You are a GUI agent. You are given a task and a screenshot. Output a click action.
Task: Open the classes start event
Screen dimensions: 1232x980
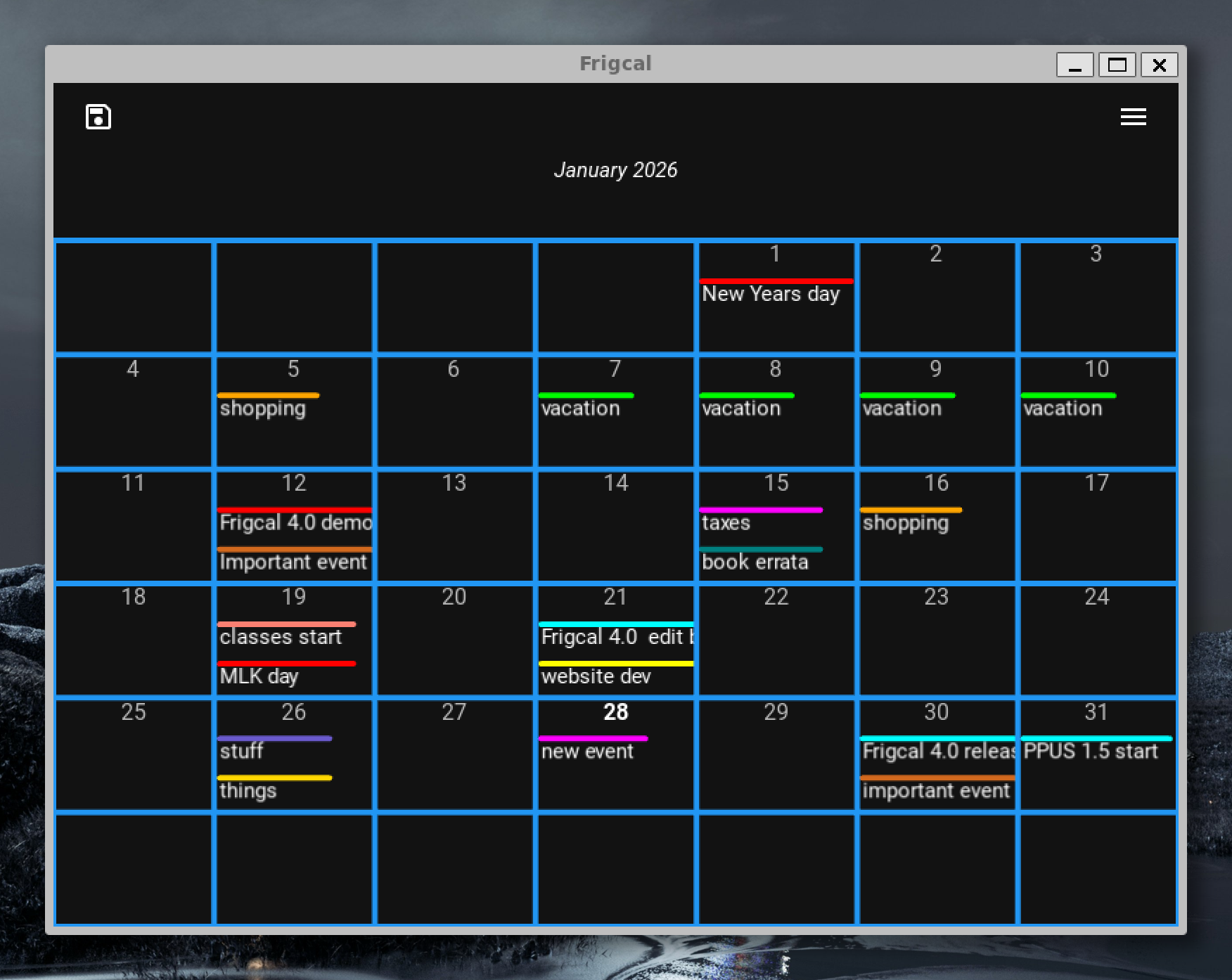pos(286,637)
